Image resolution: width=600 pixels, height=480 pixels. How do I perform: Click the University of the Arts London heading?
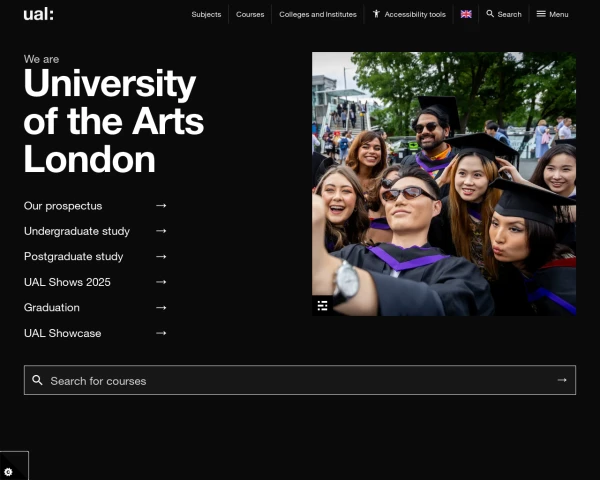pyautogui.click(x=114, y=121)
